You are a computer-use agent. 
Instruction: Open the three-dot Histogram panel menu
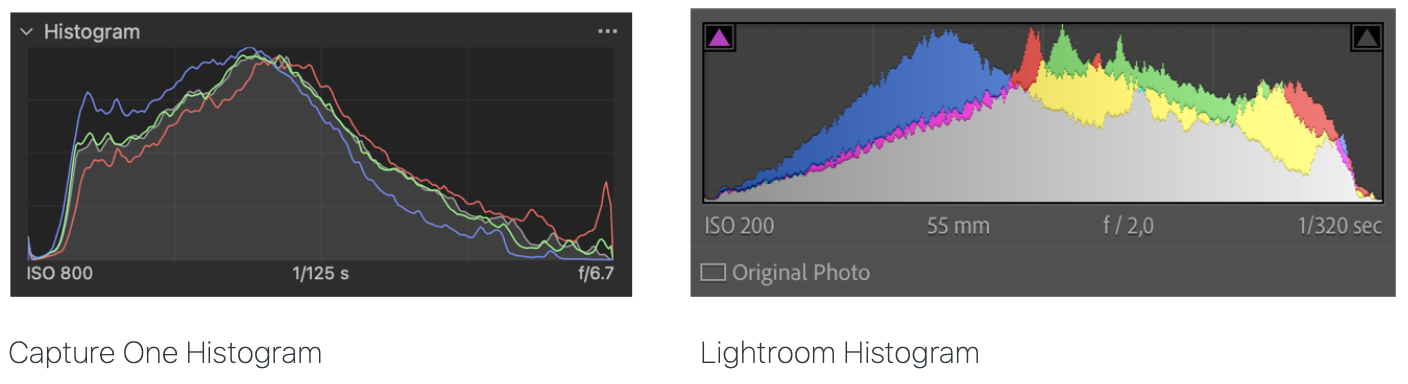point(607,32)
